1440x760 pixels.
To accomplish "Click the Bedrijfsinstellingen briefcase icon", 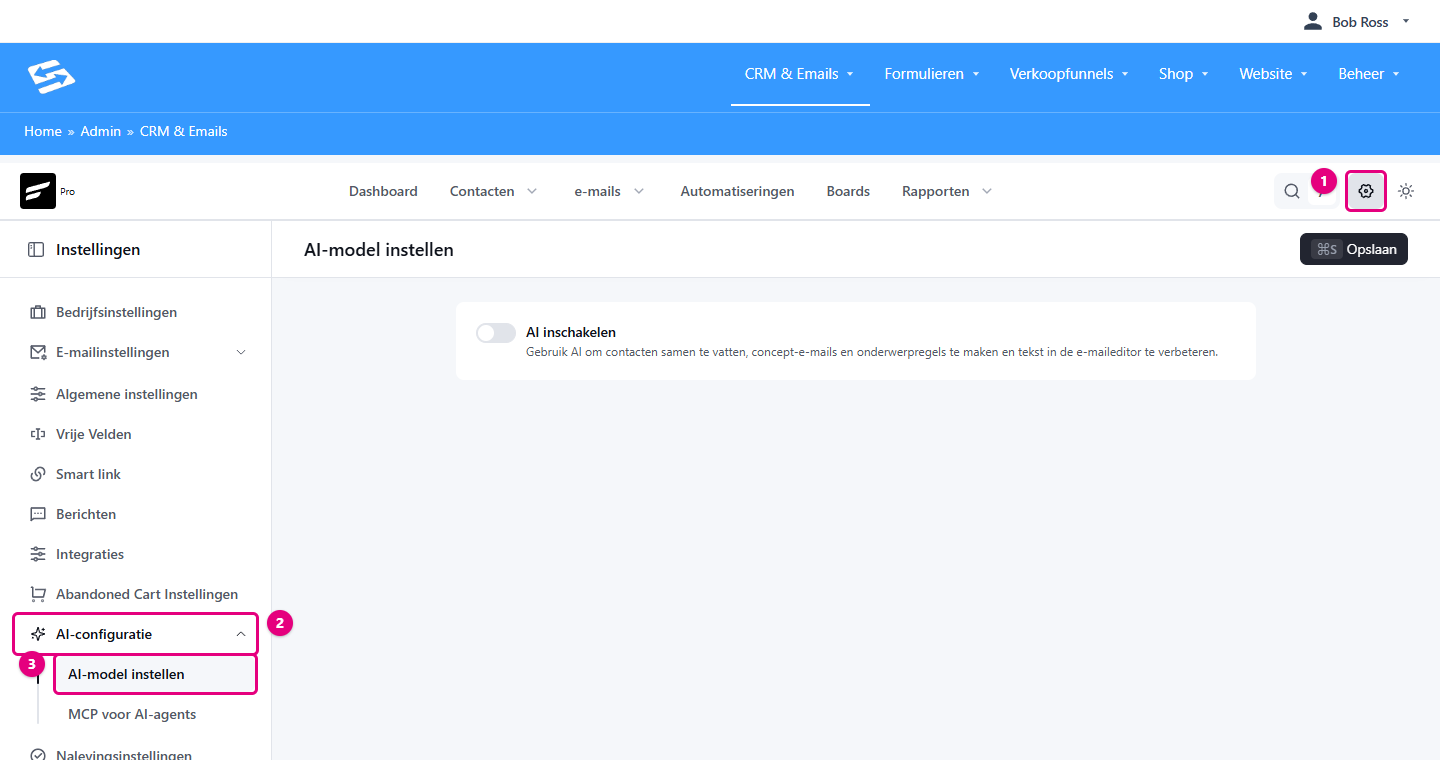I will 38,312.
